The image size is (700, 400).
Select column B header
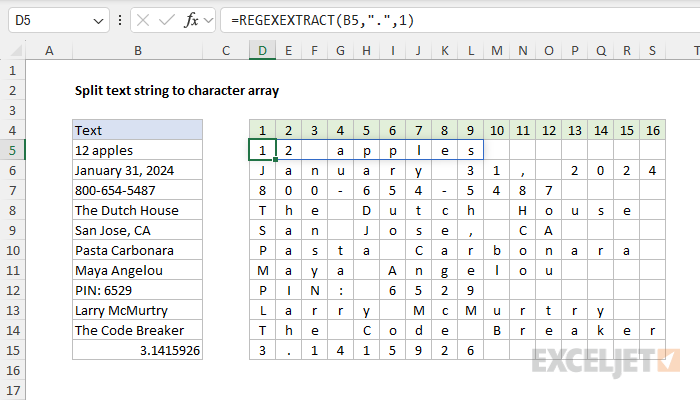(138, 50)
